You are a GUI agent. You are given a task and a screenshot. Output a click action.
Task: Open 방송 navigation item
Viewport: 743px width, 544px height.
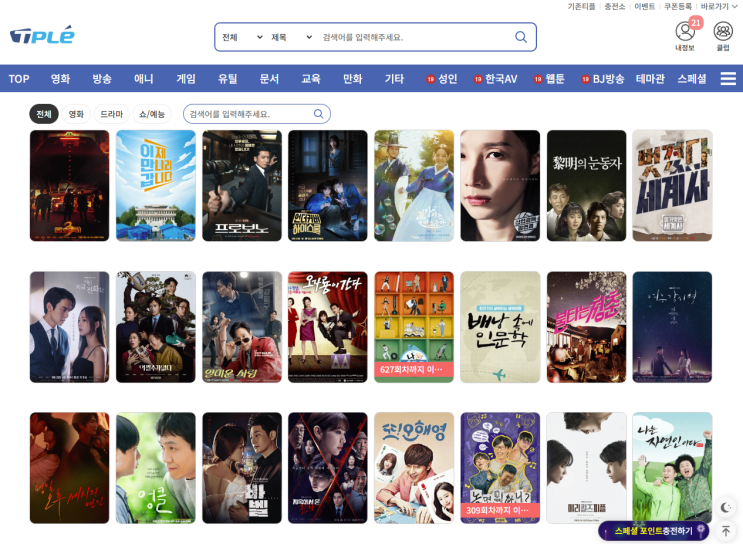[102, 79]
